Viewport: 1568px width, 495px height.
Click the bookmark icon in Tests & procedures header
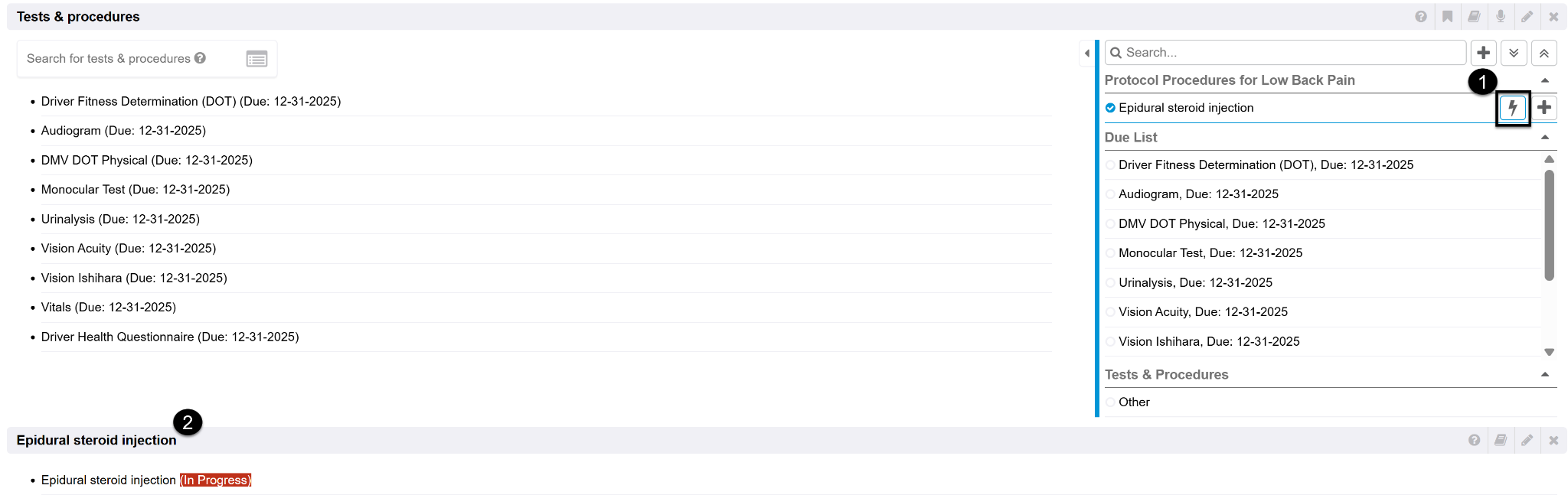[x=1447, y=16]
